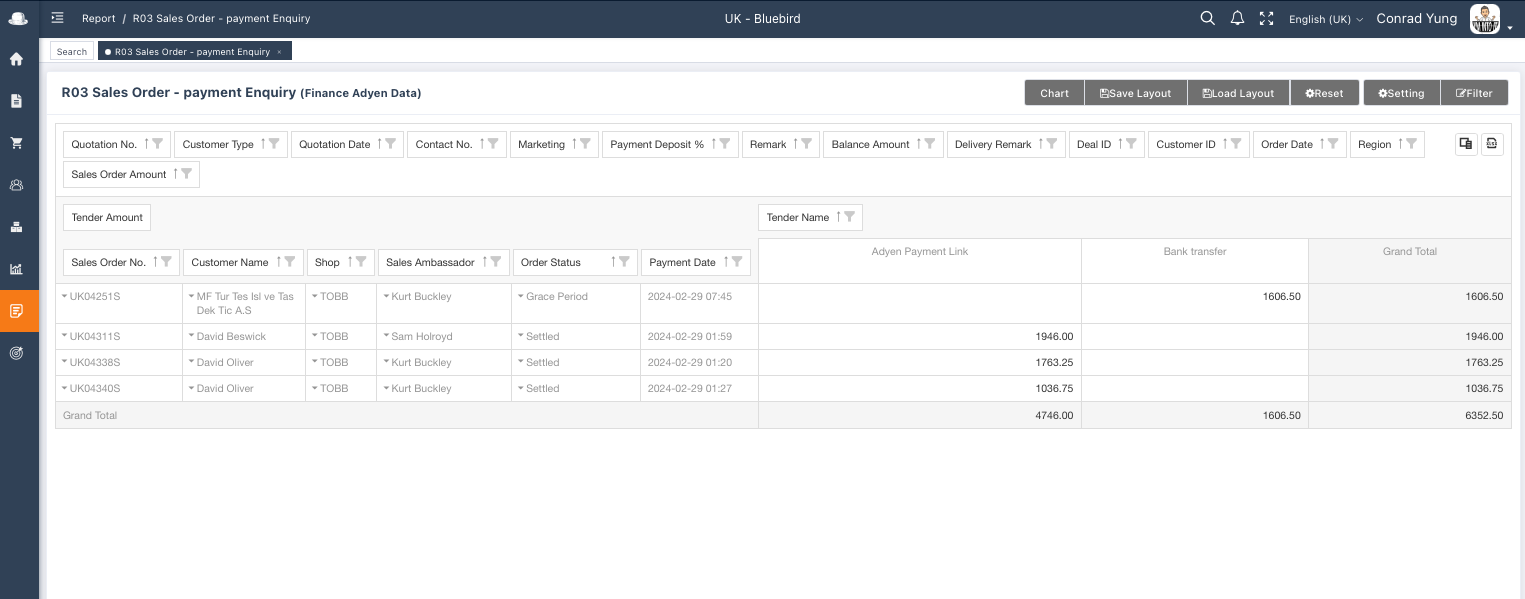
Task: Click the search magnifier in the top bar
Action: tap(1207, 18)
